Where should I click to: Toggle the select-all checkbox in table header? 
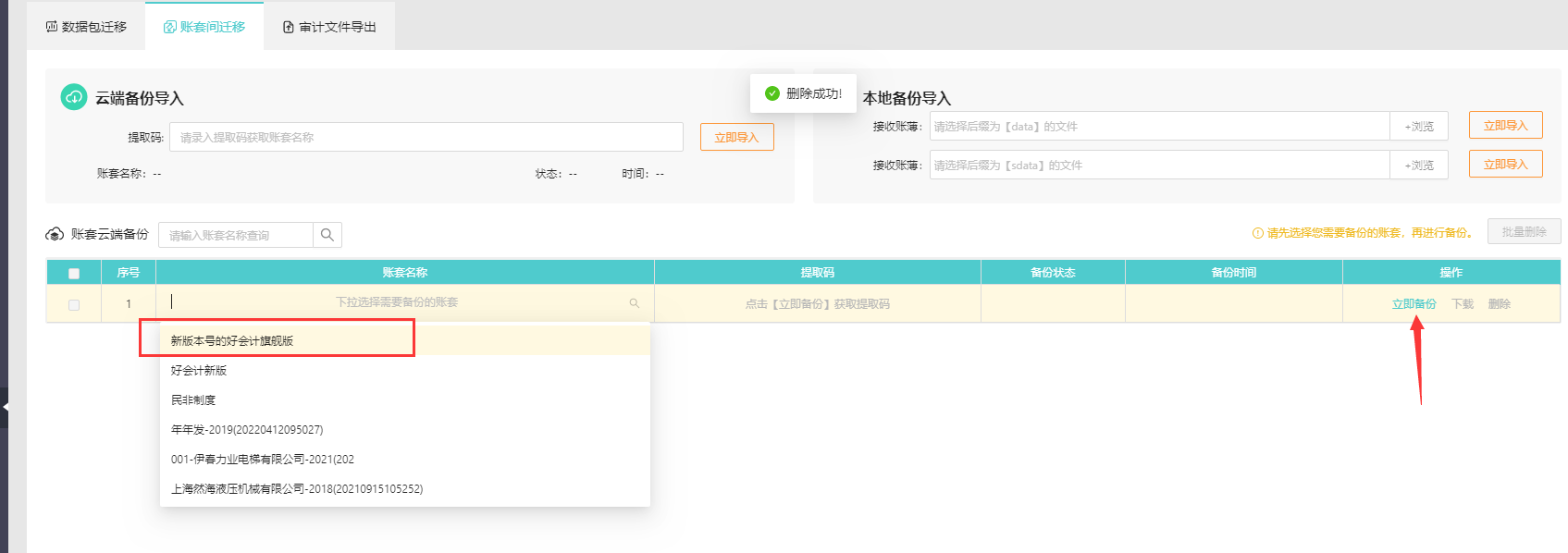click(74, 273)
